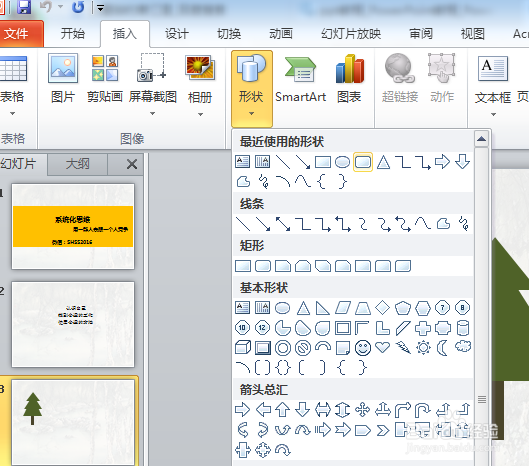Click the 图片 insert picture button
The width and height of the screenshot is (529, 466).
coord(63,79)
